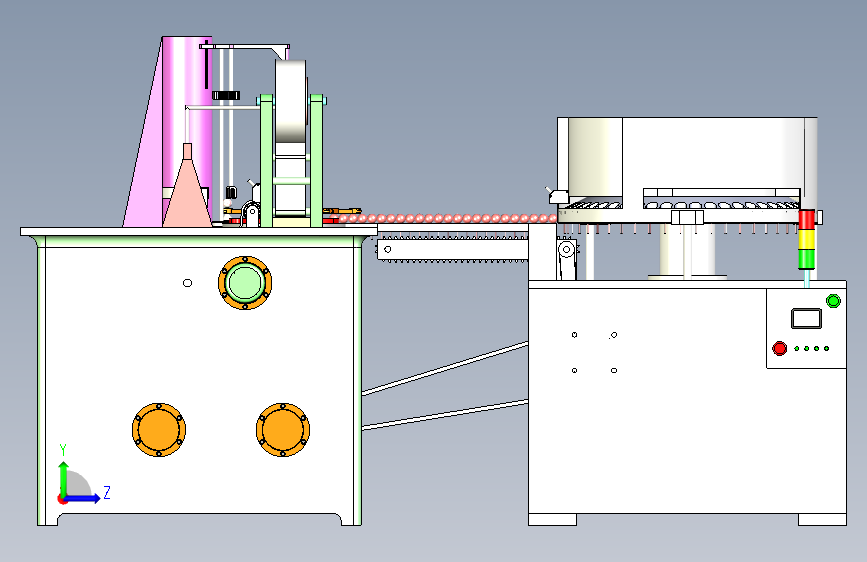Select the row of pink beads on conveyor
The width and height of the screenshot is (867, 562).
click(447, 218)
